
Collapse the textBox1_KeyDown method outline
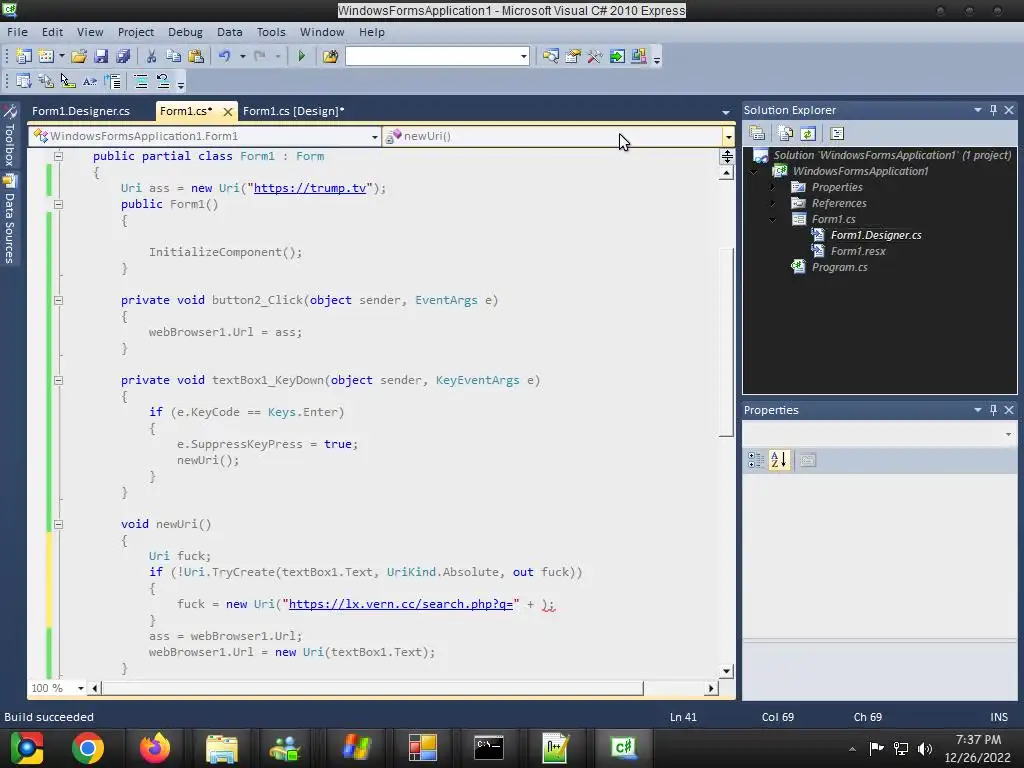[x=58, y=380]
